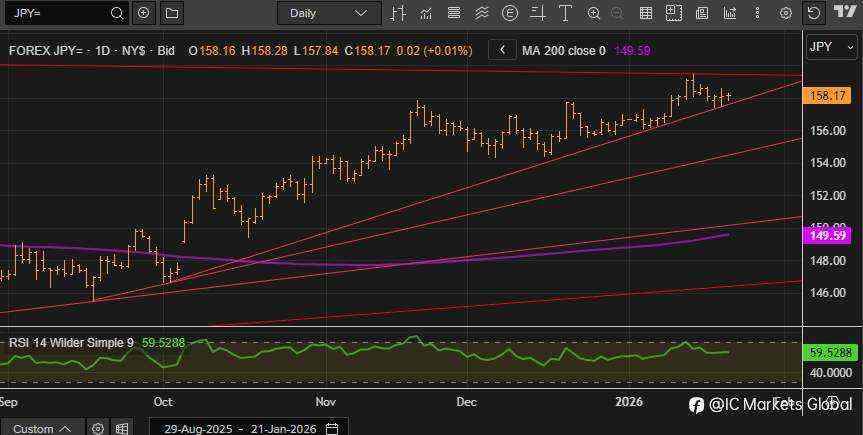This screenshot has height=435, width=863.
Task: Click the chart export bar icon
Action: point(730,13)
